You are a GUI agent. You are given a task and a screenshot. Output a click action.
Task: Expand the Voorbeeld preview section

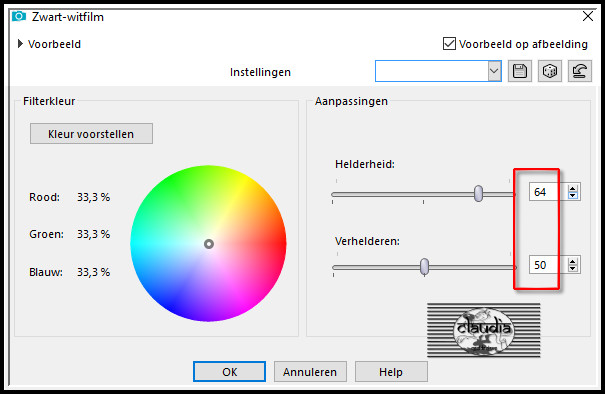coord(20,44)
